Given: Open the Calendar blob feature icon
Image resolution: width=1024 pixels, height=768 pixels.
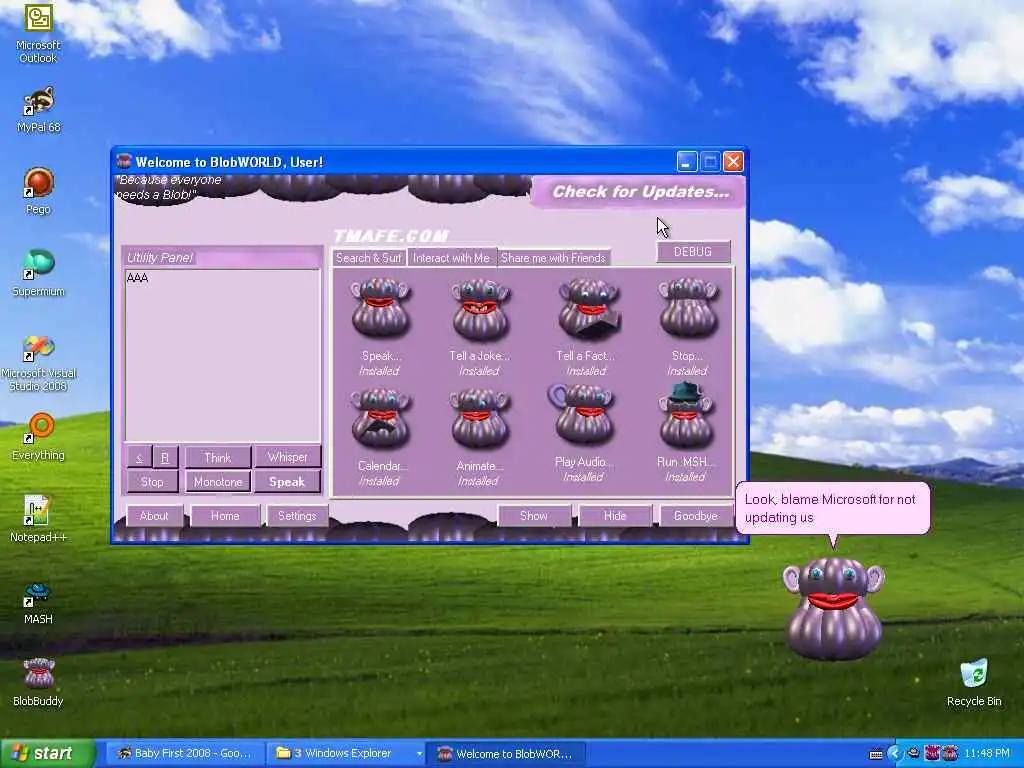Looking at the screenshot, I should pos(381,418).
